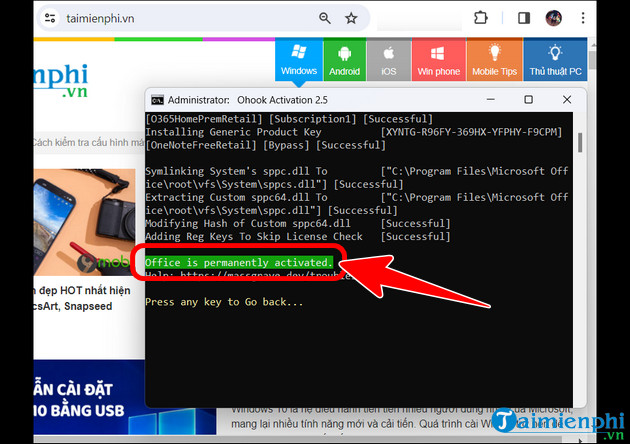Select the Mobile Tips category tab
This screenshot has width=630, height=444.
[x=495, y=60]
